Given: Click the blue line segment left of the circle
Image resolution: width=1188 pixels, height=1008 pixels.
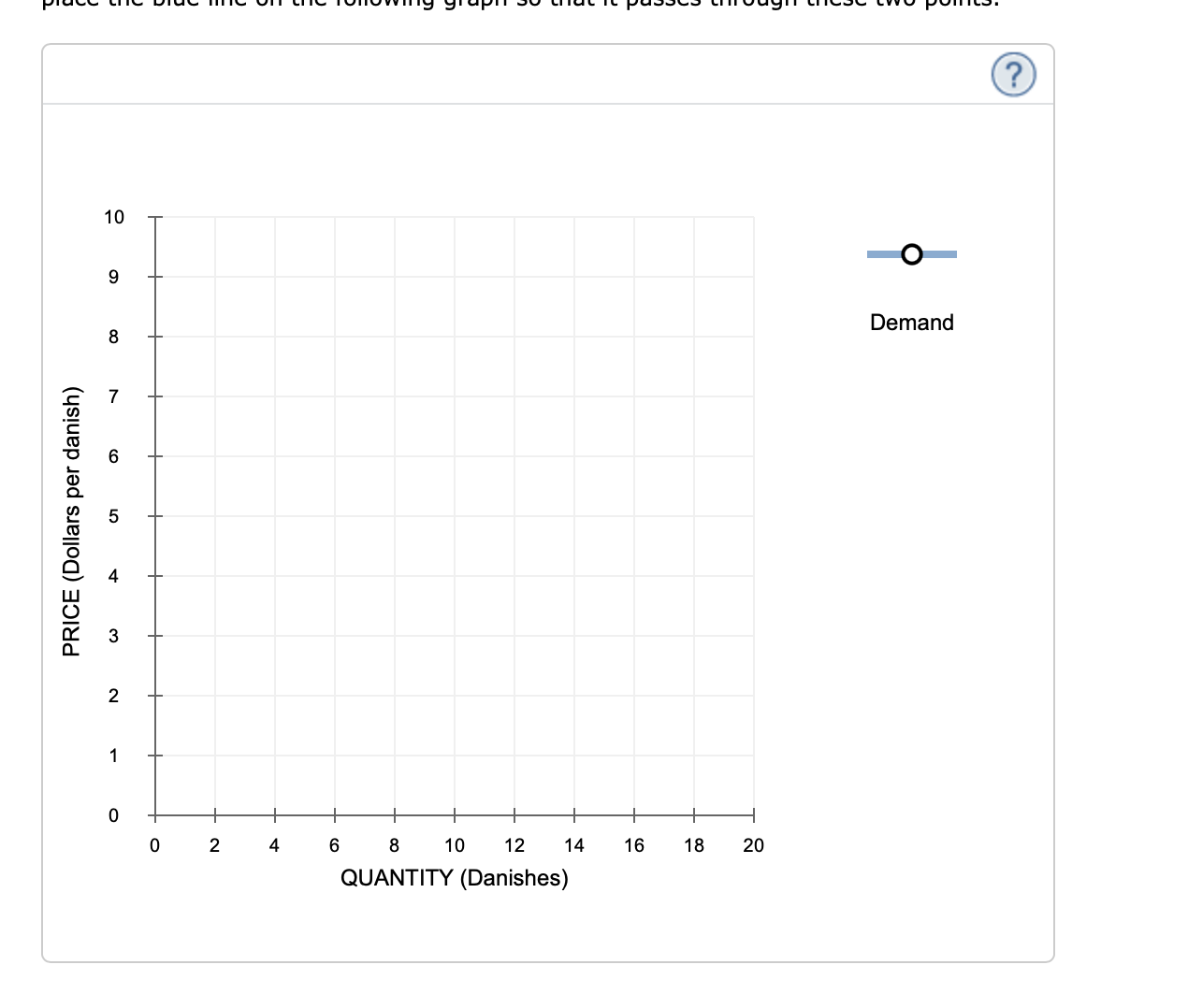Looking at the screenshot, I should coord(884,253).
